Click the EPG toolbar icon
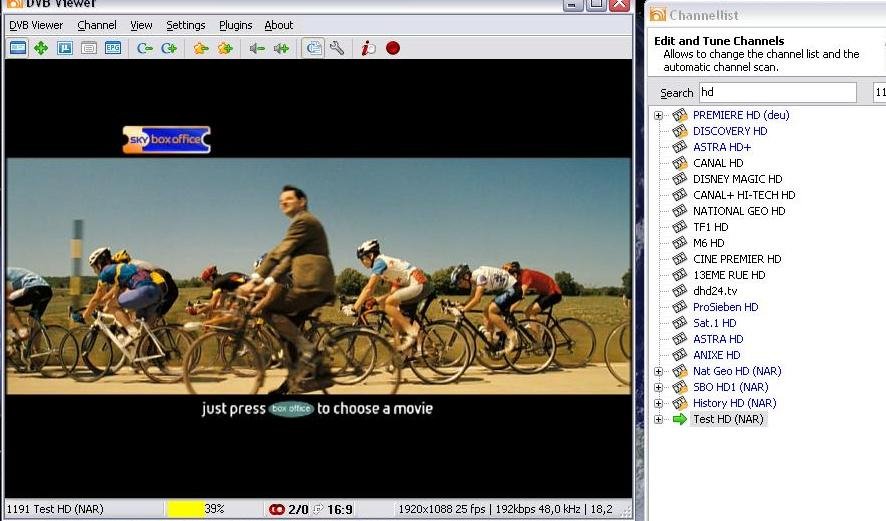The width and height of the screenshot is (886, 521). (x=113, y=48)
